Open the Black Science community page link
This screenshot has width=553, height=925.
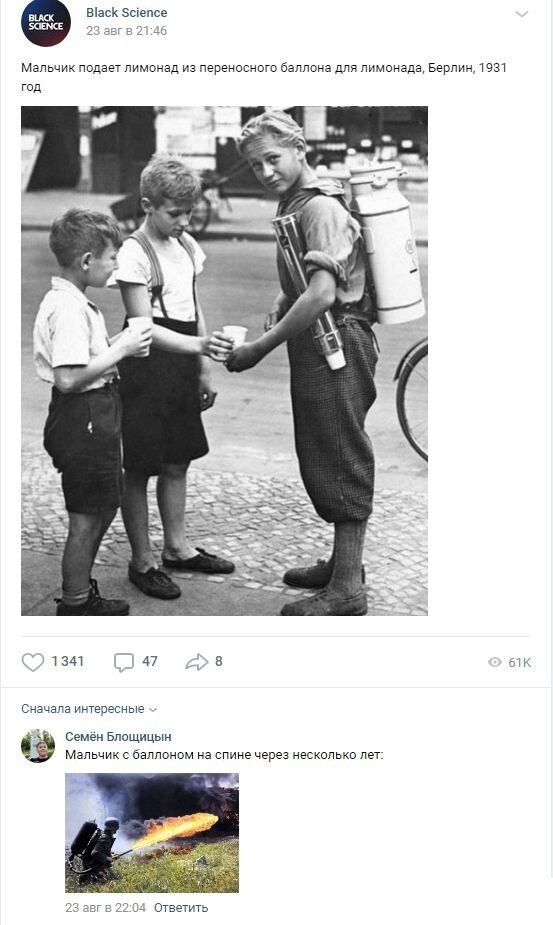click(126, 12)
